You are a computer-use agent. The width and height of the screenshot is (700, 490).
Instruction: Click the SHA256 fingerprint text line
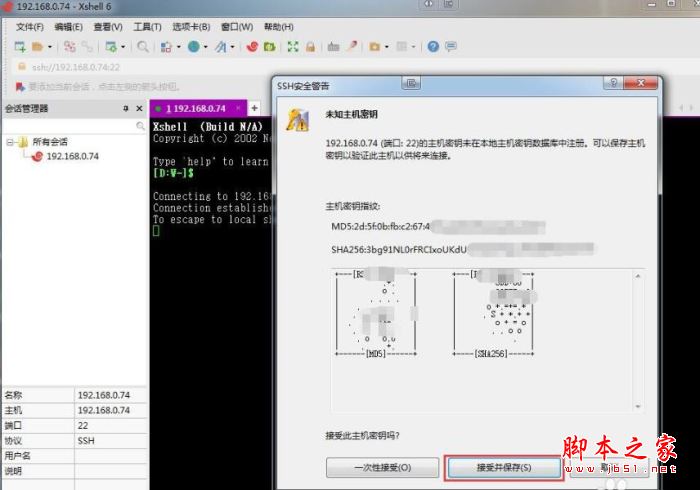(462, 249)
